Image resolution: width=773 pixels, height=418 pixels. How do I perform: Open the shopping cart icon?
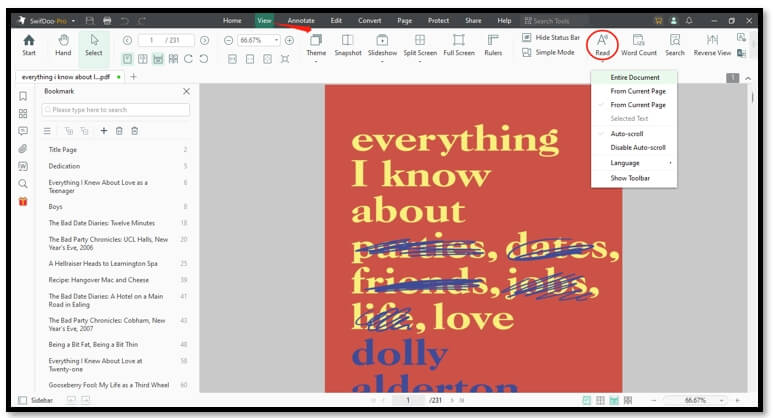[658, 21]
